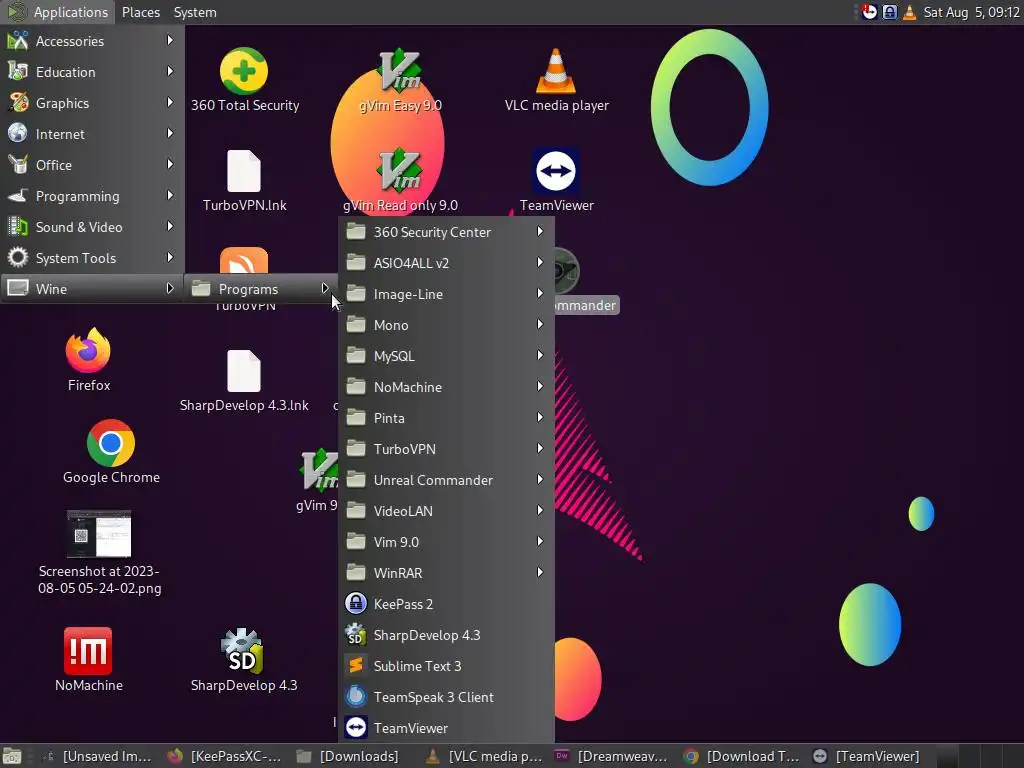Viewport: 1024px width, 768px height.
Task: Open the Places menu
Action: click(x=140, y=12)
